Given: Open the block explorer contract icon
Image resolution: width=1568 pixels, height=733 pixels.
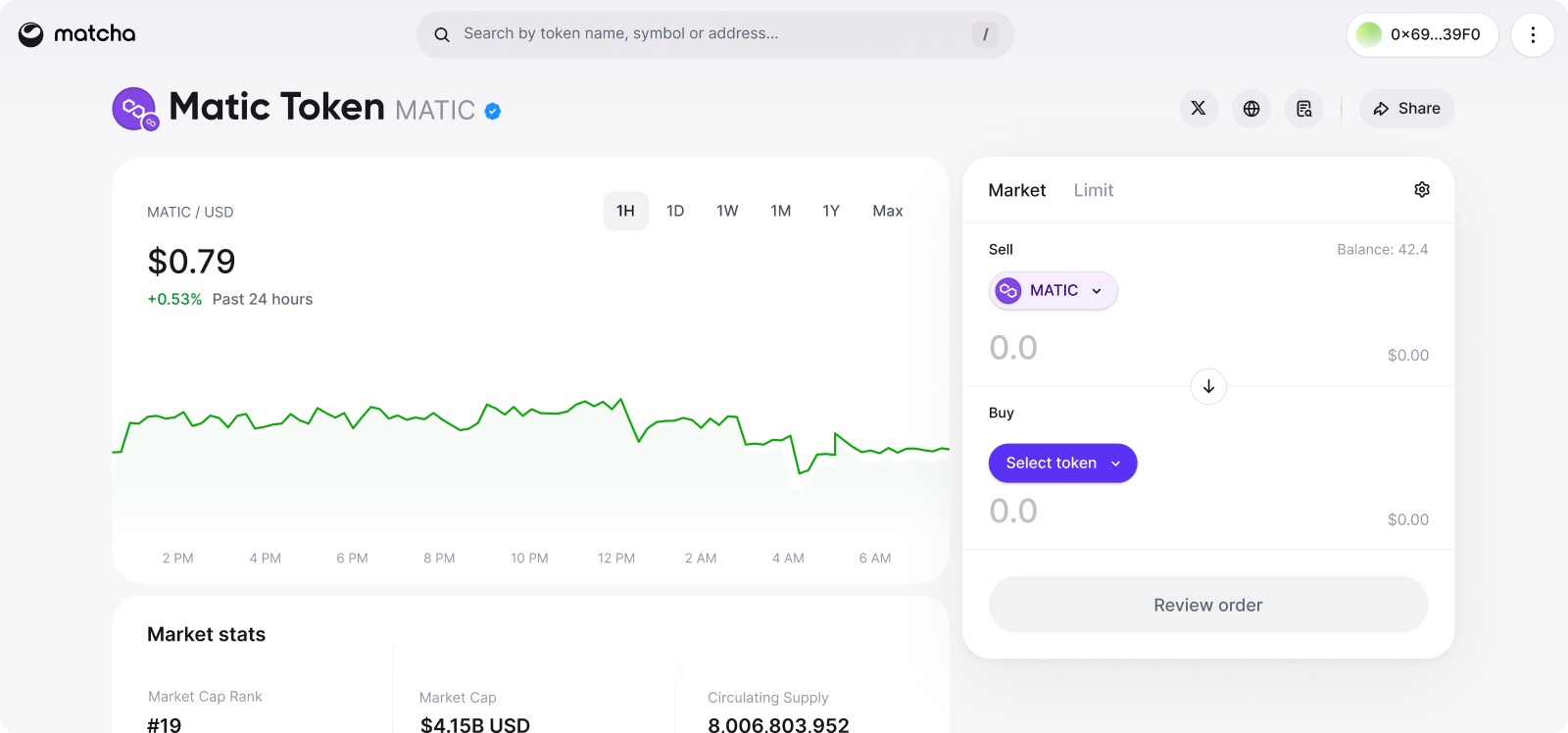Looking at the screenshot, I should click(x=1304, y=109).
